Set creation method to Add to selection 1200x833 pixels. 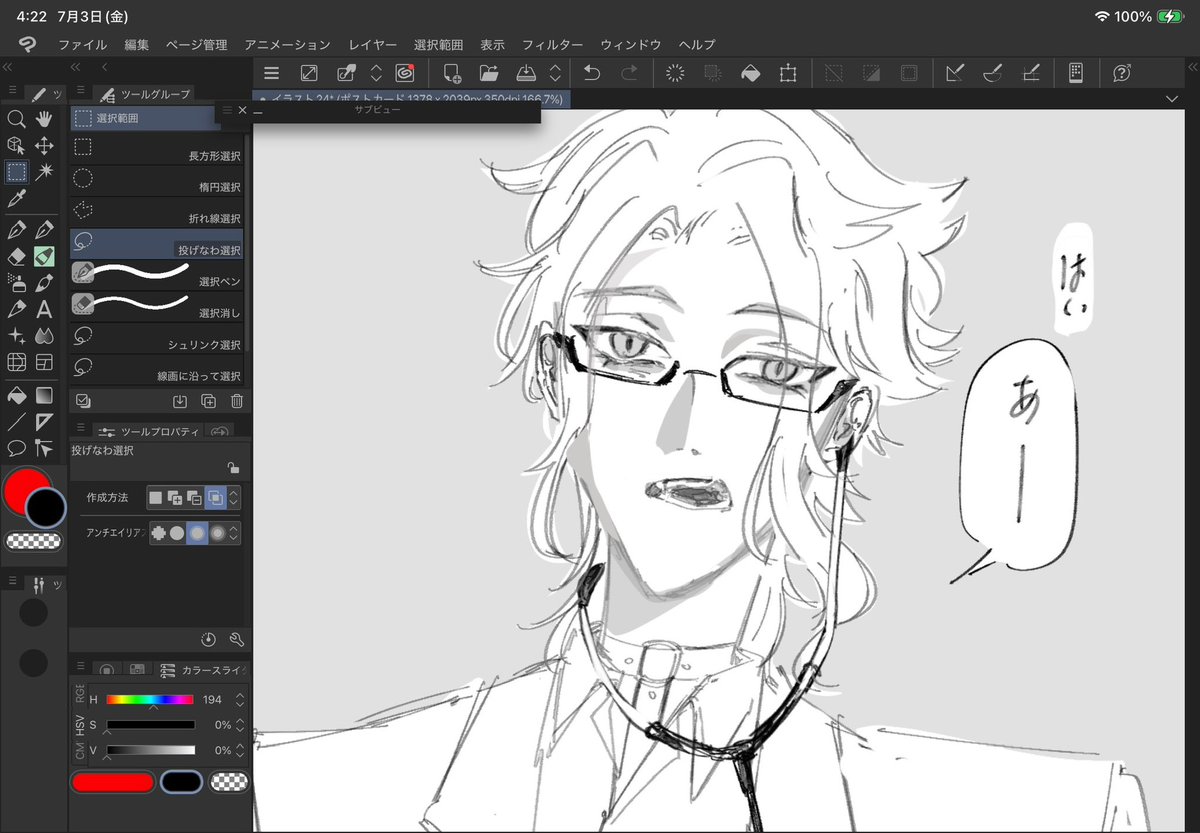pos(175,497)
